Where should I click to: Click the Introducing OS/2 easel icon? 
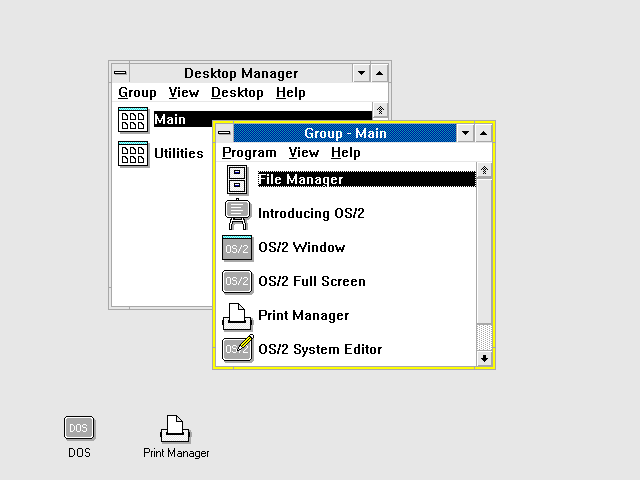(237, 214)
